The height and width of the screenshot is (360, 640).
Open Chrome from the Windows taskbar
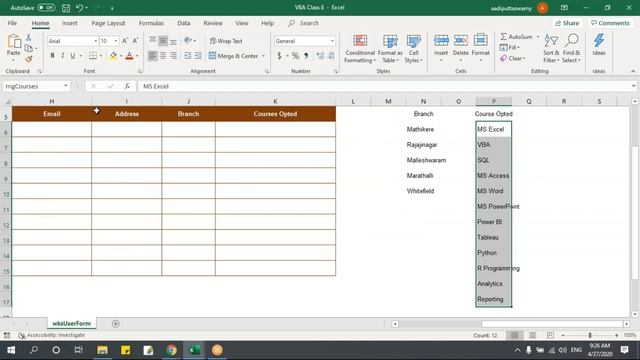171,350
